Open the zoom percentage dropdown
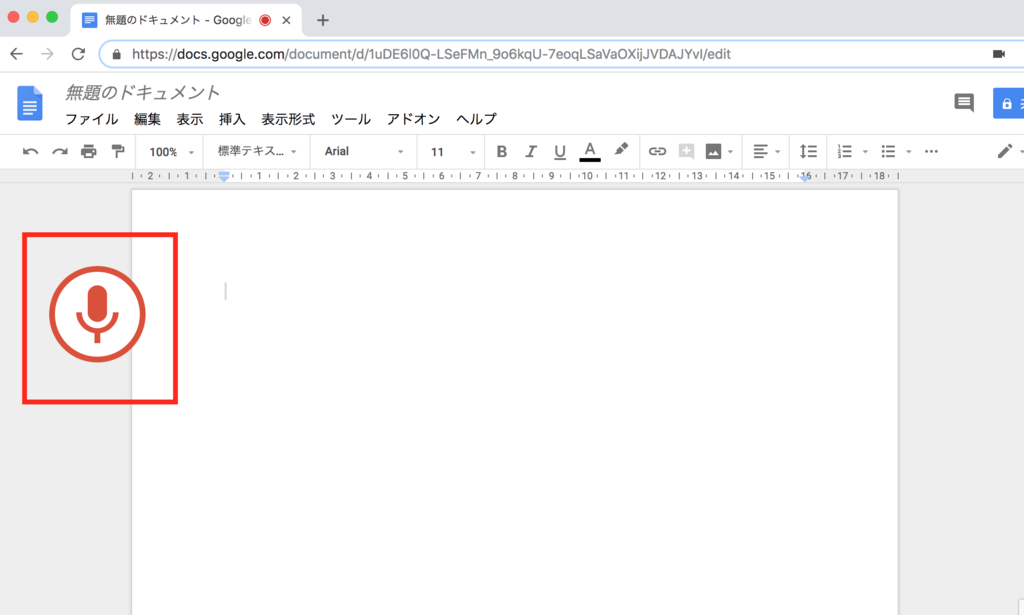The height and width of the screenshot is (615, 1024). click(168, 151)
